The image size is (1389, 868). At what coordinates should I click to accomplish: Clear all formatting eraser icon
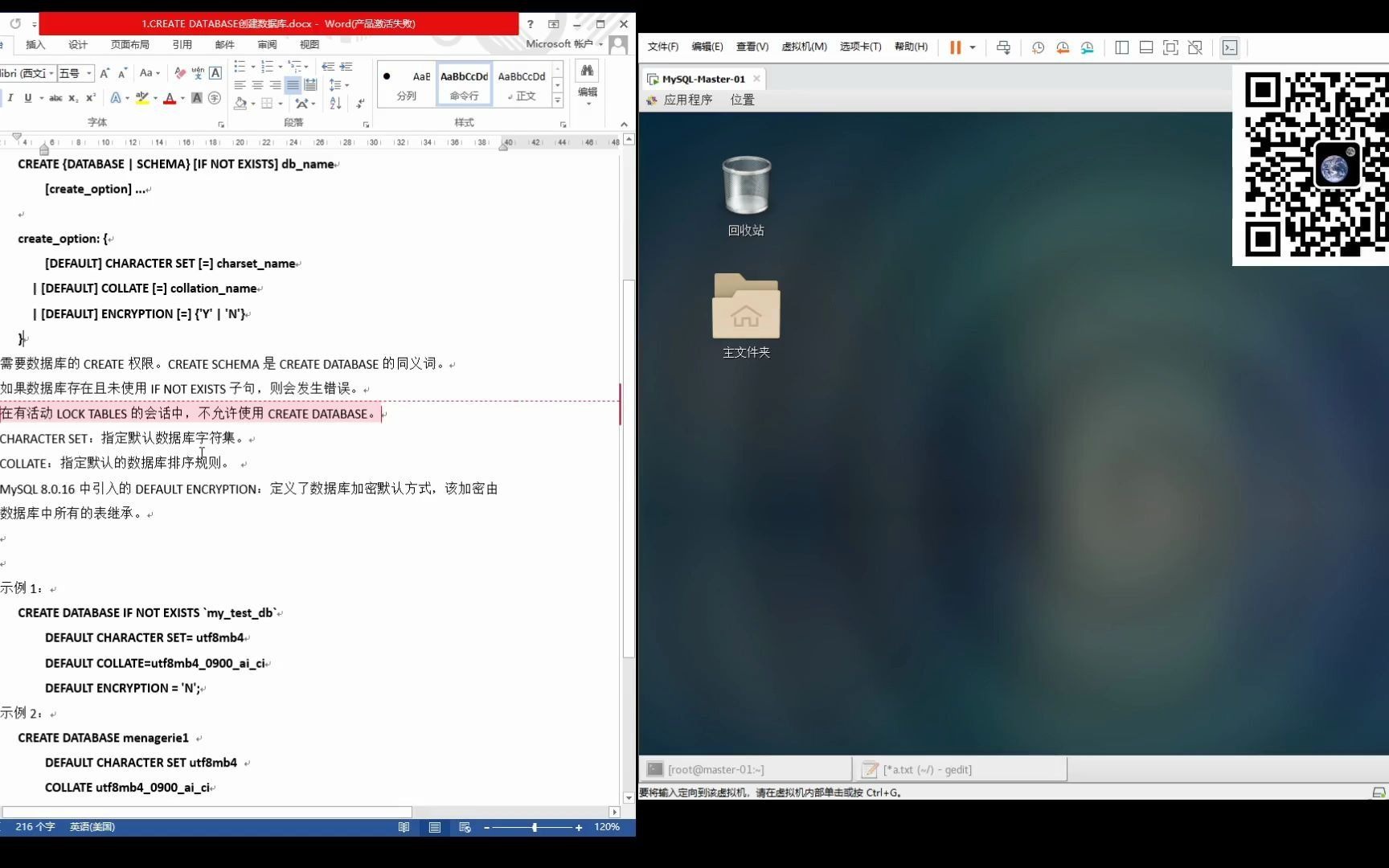(x=180, y=73)
